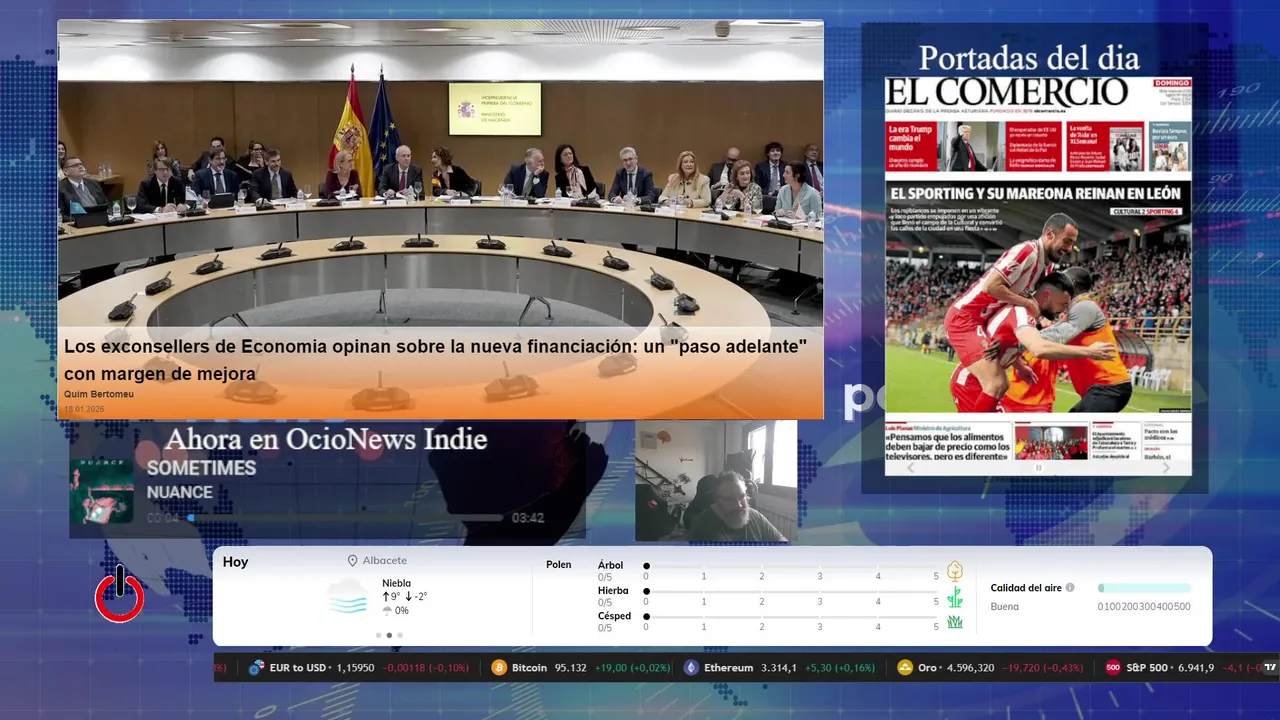The width and height of the screenshot is (1280, 720).
Task: Click the 'Niebla' weather condition text
Action: click(x=396, y=583)
